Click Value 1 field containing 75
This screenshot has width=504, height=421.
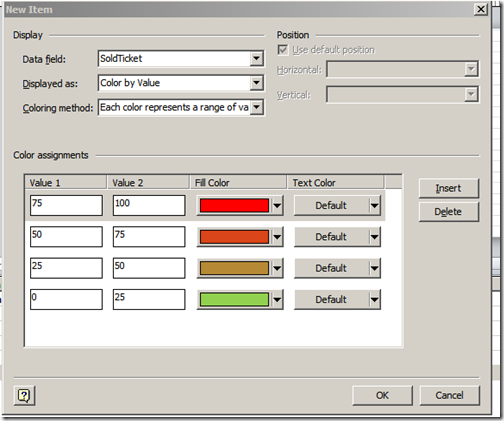click(66, 206)
